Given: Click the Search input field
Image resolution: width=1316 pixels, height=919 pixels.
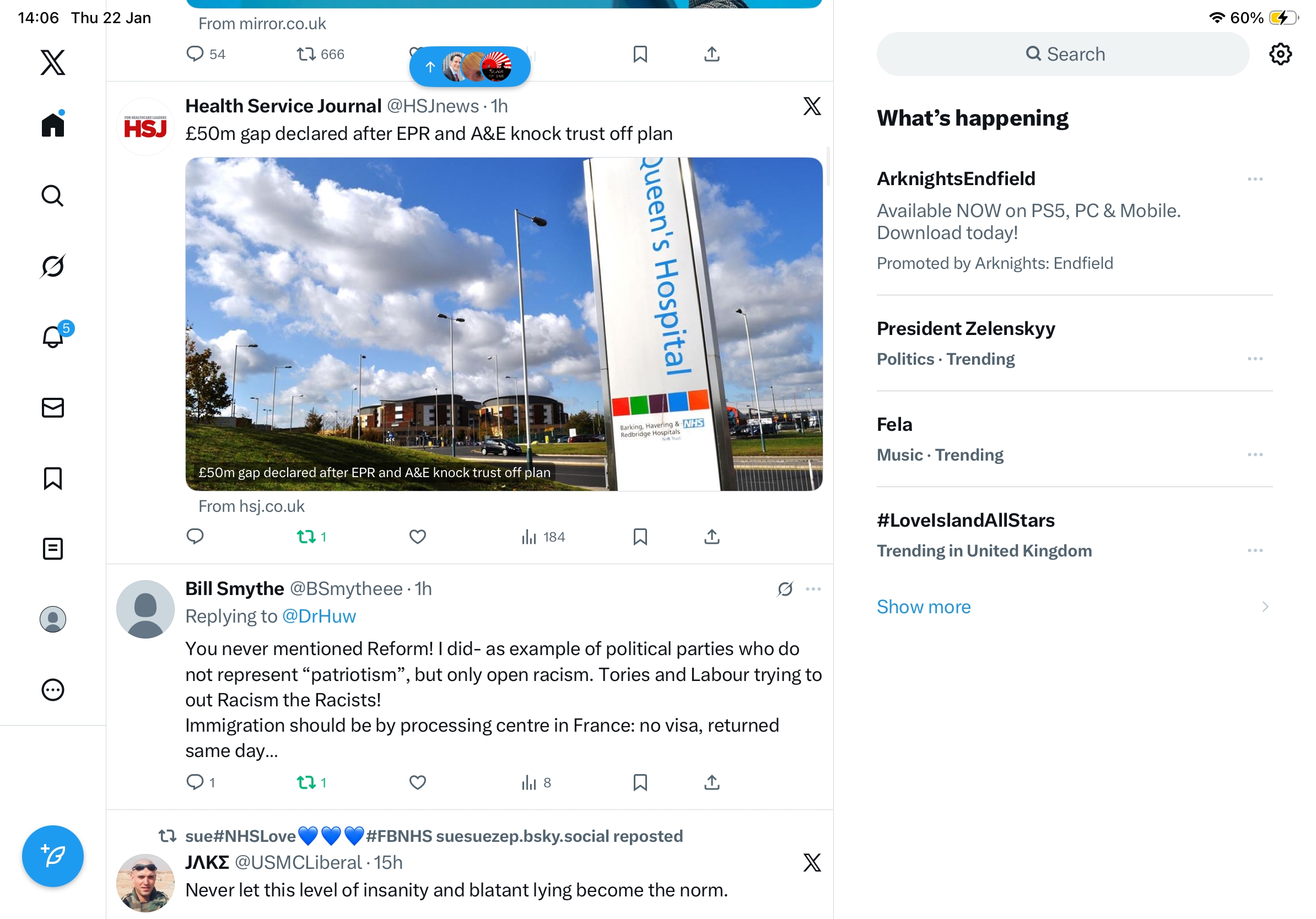Looking at the screenshot, I should click(1062, 54).
